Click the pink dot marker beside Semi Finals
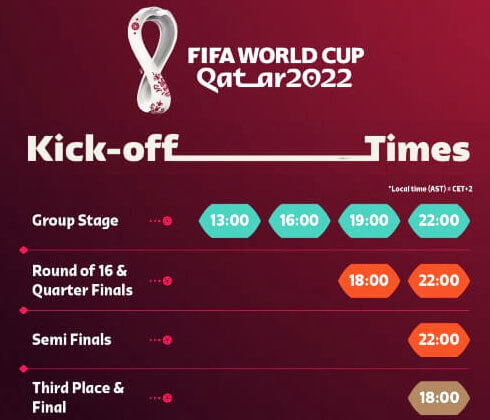 pos(167,340)
